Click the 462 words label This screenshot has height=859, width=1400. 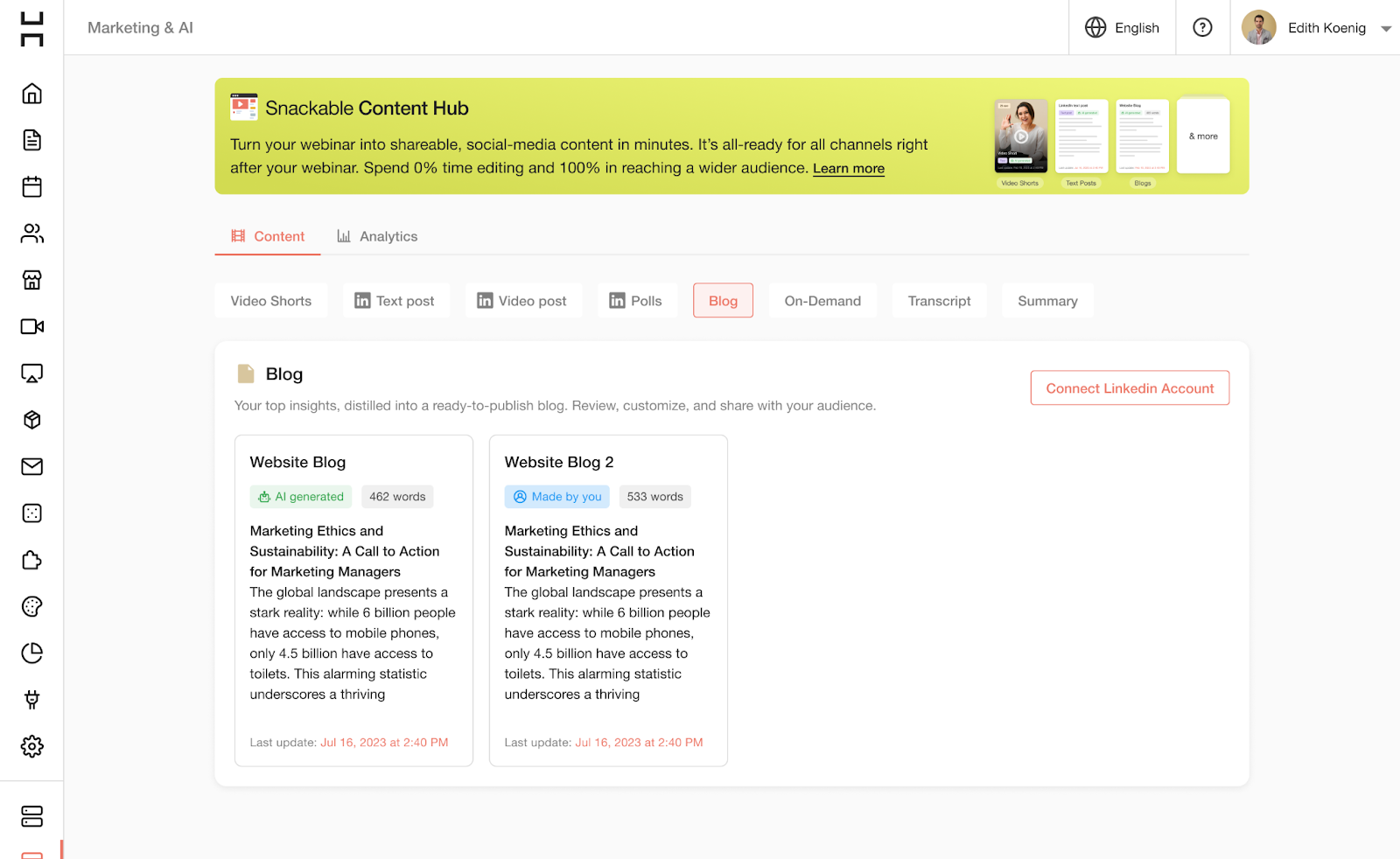[397, 497]
